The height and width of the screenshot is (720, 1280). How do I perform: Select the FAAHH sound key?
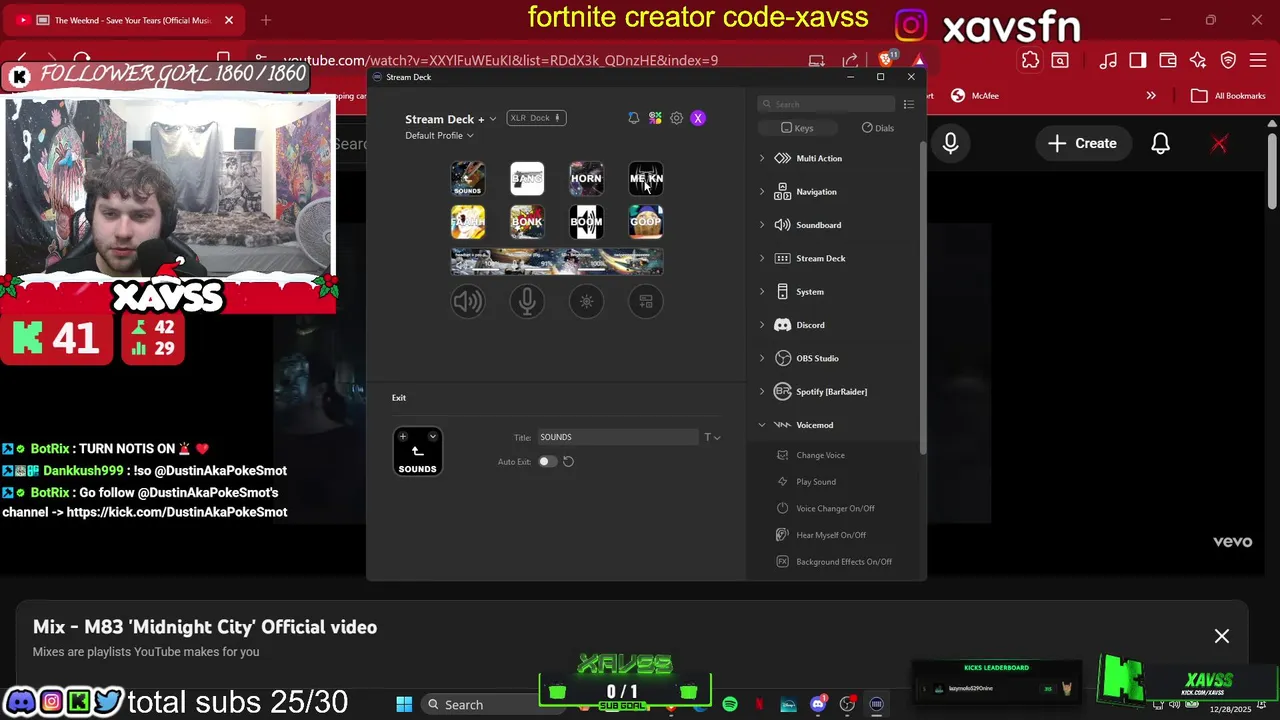[x=467, y=222]
